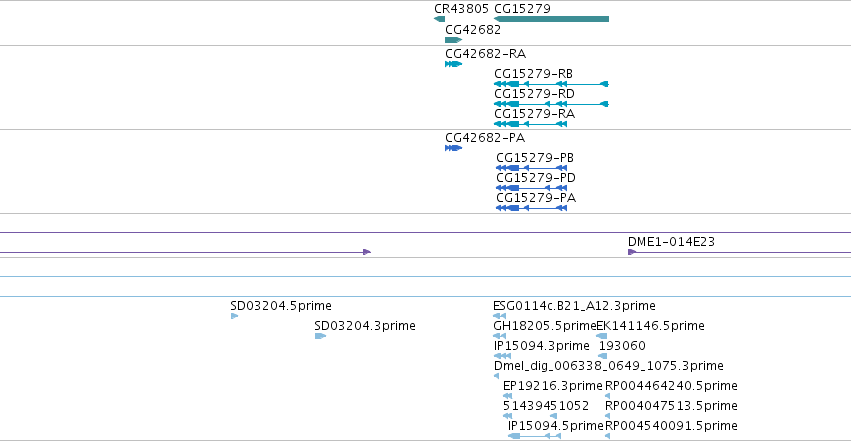
Task: Click the CG15279-RA transcript label
Action: (534, 114)
